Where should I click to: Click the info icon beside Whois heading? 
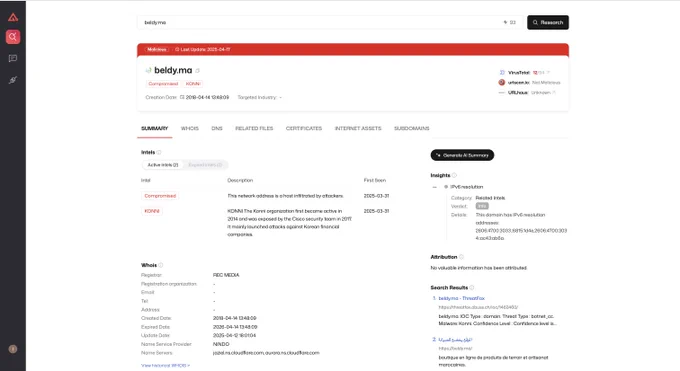(x=161, y=265)
